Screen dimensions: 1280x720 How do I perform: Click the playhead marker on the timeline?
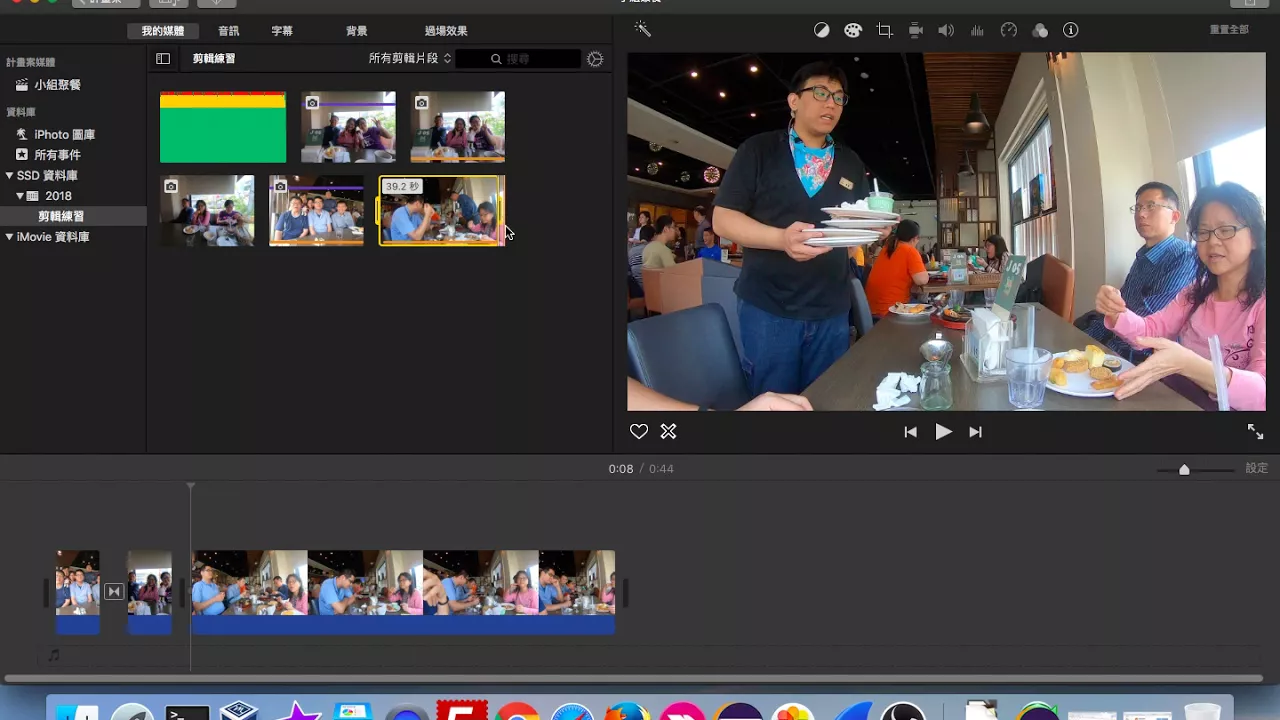pyautogui.click(x=191, y=487)
